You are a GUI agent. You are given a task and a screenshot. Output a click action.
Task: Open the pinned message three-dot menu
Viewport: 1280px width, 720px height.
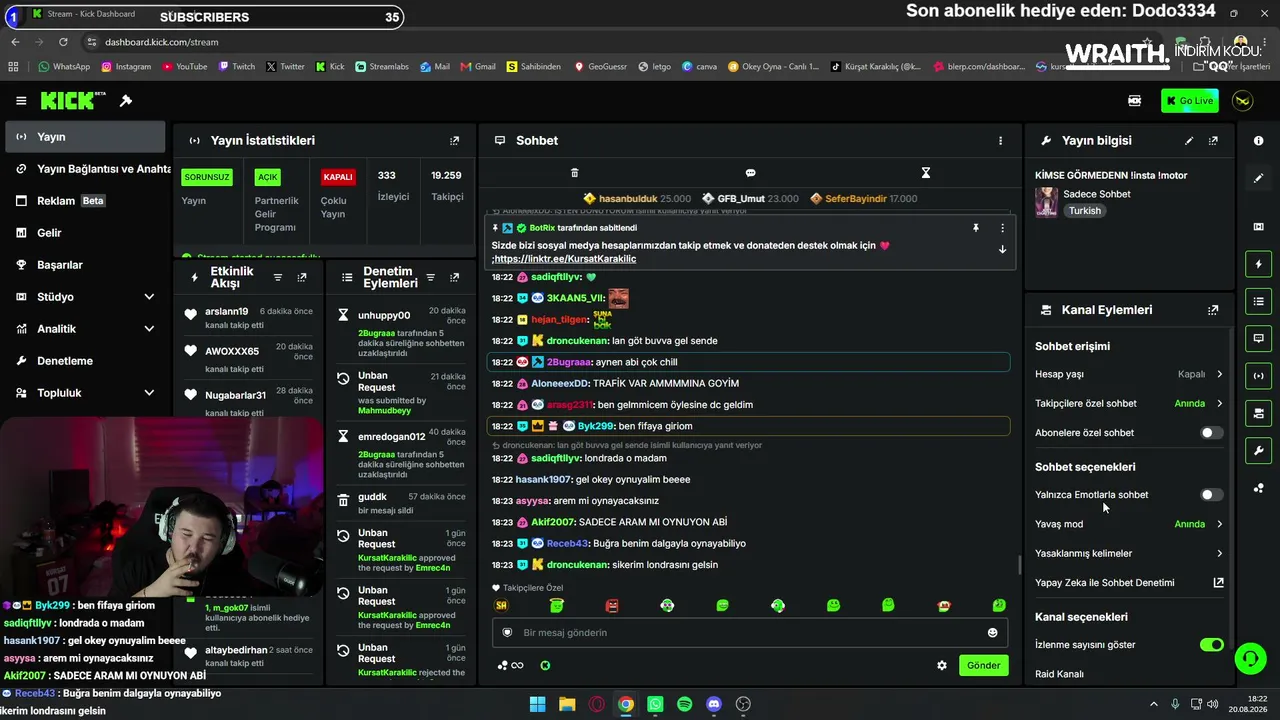1002,228
